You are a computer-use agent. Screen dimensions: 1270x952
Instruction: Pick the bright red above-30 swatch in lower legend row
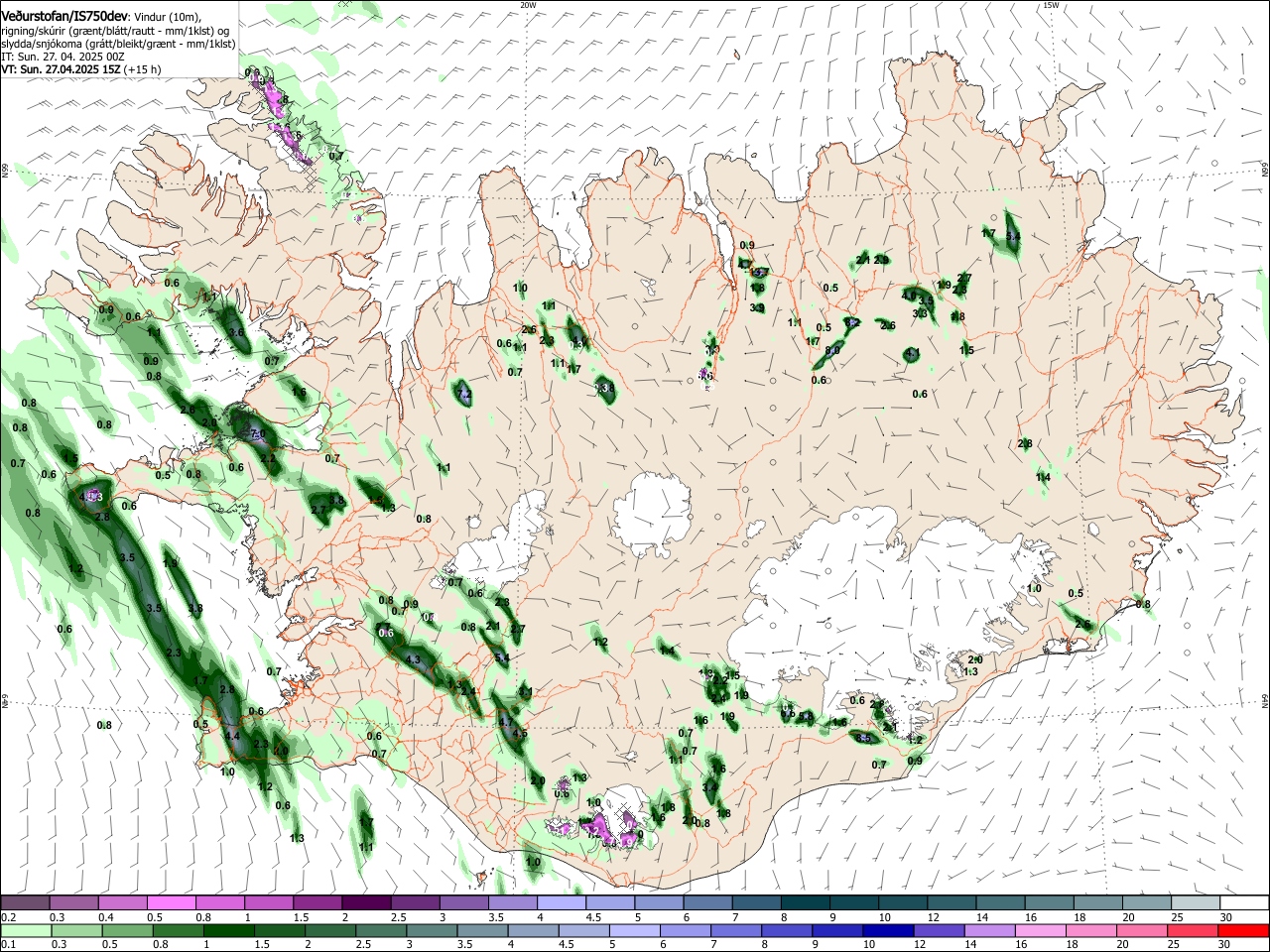click(x=1243, y=930)
